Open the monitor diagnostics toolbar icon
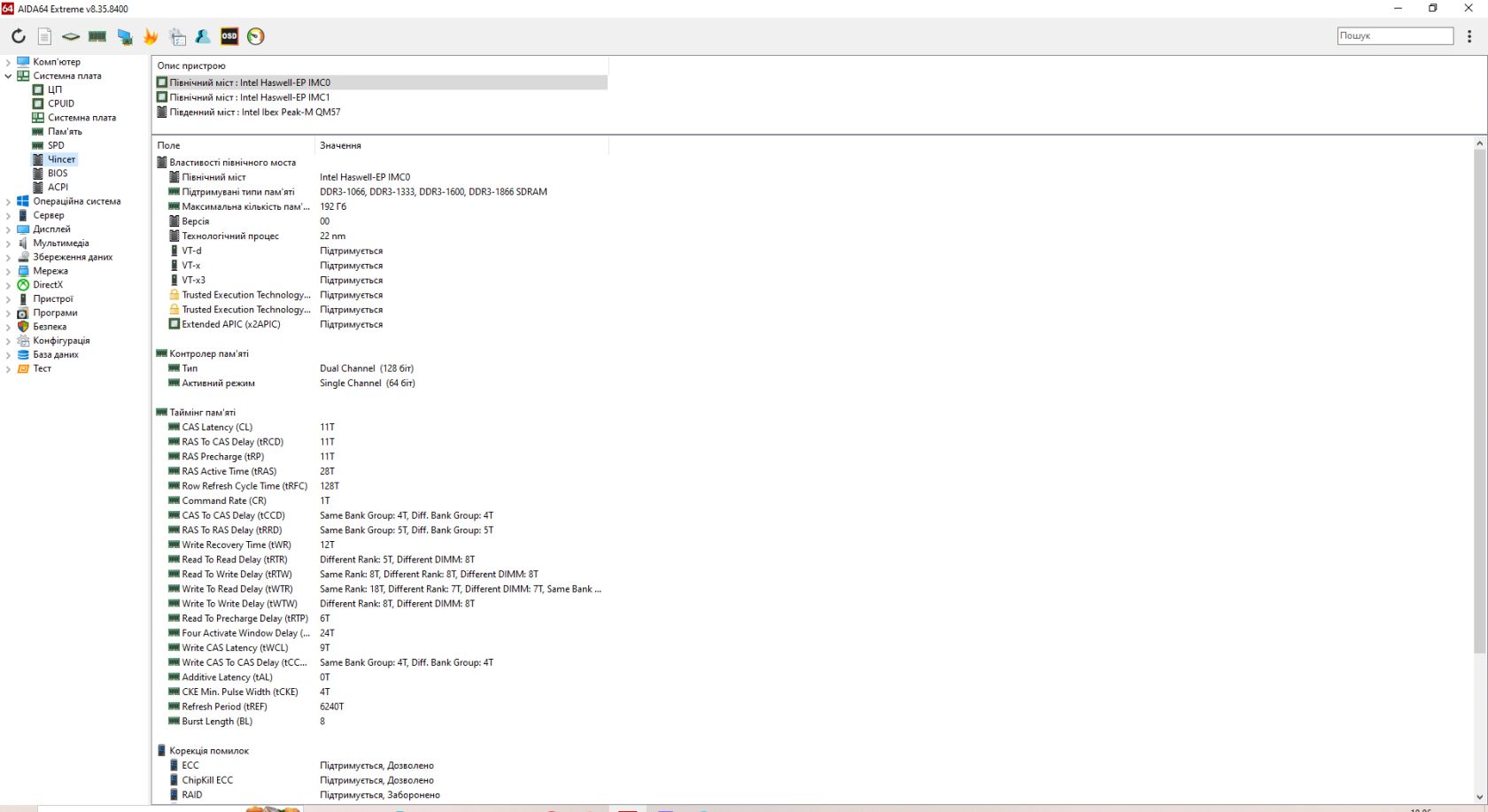The image size is (1488, 812). (x=125, y=36)
